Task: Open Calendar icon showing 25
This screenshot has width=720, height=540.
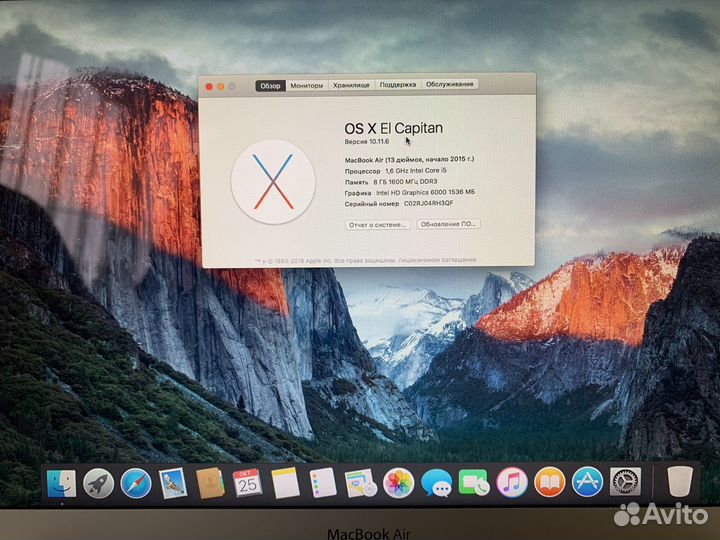Action: pyautogui.click(x=248, y=483)
